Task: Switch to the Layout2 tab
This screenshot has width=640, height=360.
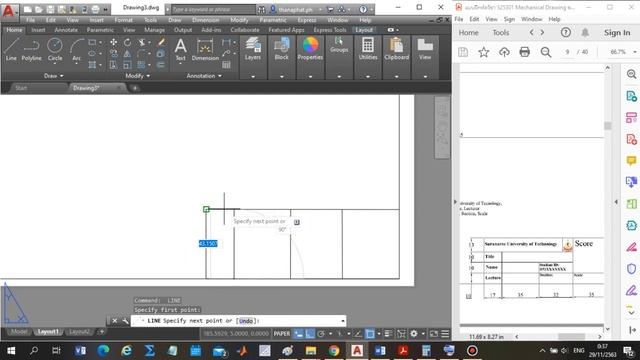Action: point(79,332)
